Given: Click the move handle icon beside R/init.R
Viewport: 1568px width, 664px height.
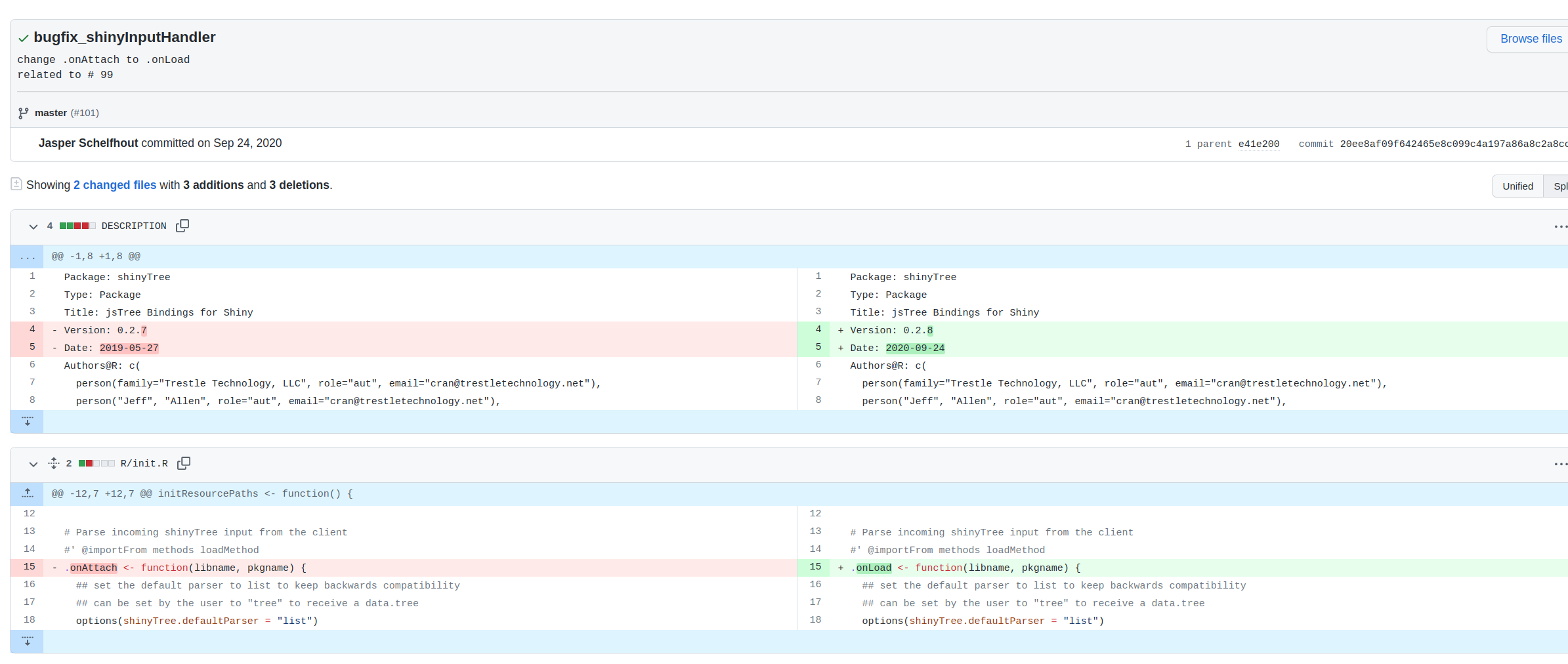Looking at the screenshot, I should tap(53, 463).
